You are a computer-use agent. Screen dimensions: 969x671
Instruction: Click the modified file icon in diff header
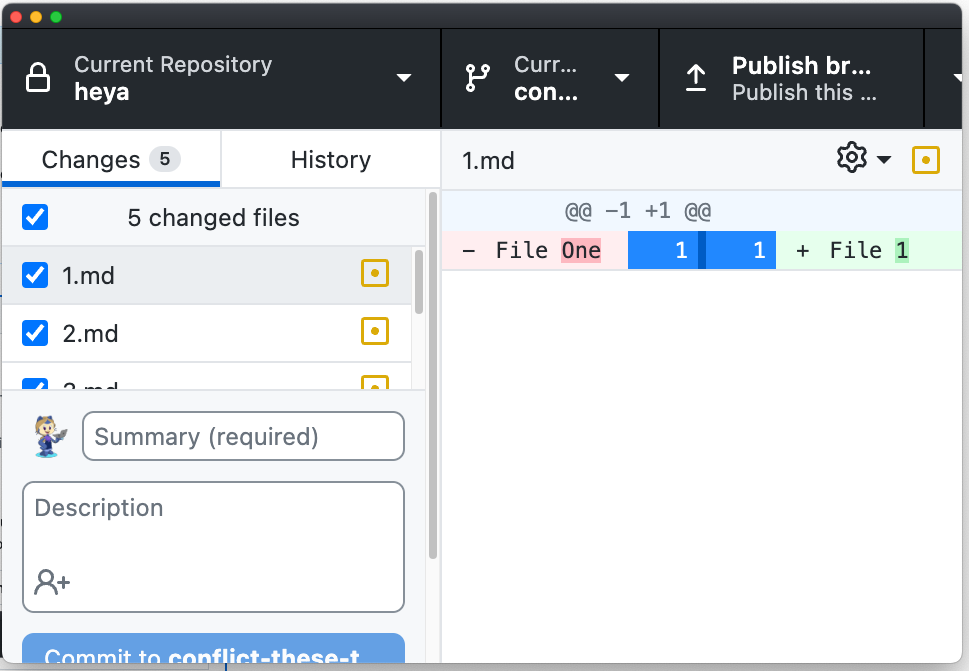click(925, 158)
